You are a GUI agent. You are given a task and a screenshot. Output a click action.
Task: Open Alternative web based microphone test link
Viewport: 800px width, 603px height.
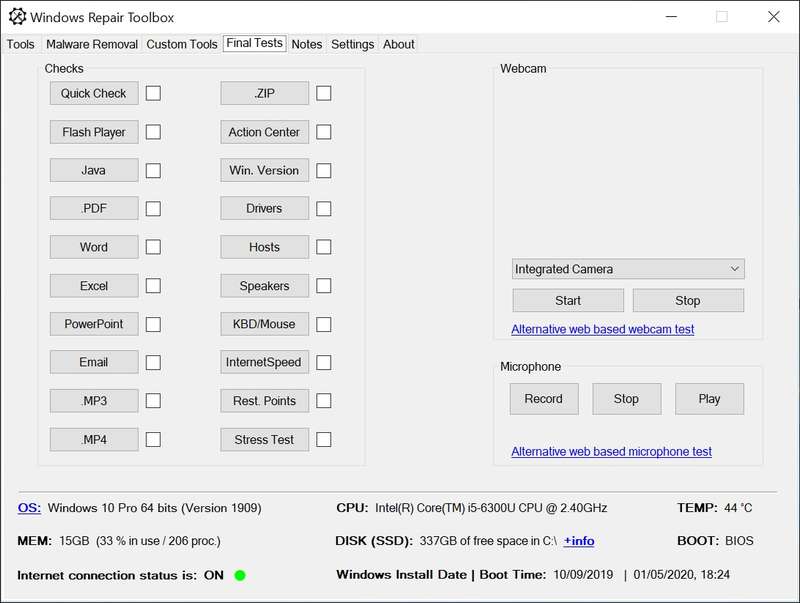611,452
